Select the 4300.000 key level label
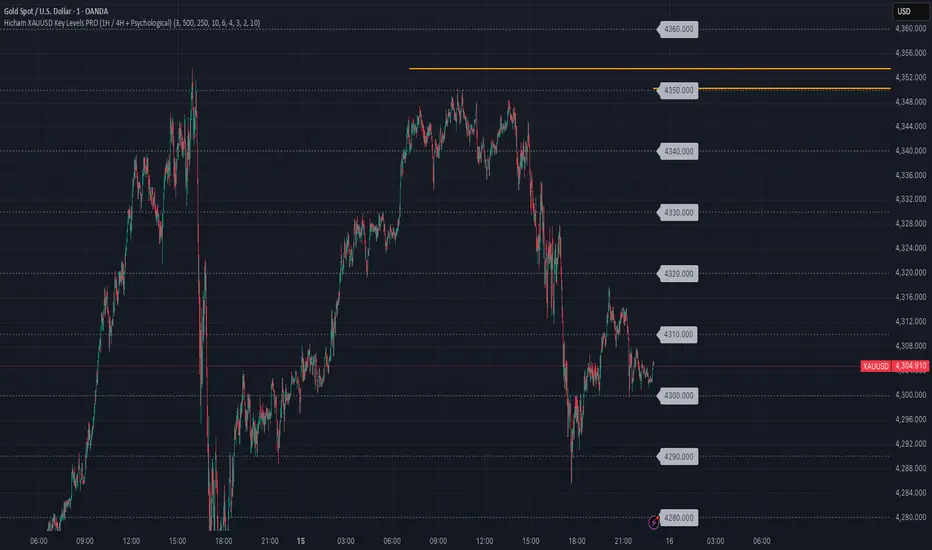Image resolution: width=932 pixels, height=550 pixels. pos(677,396)
